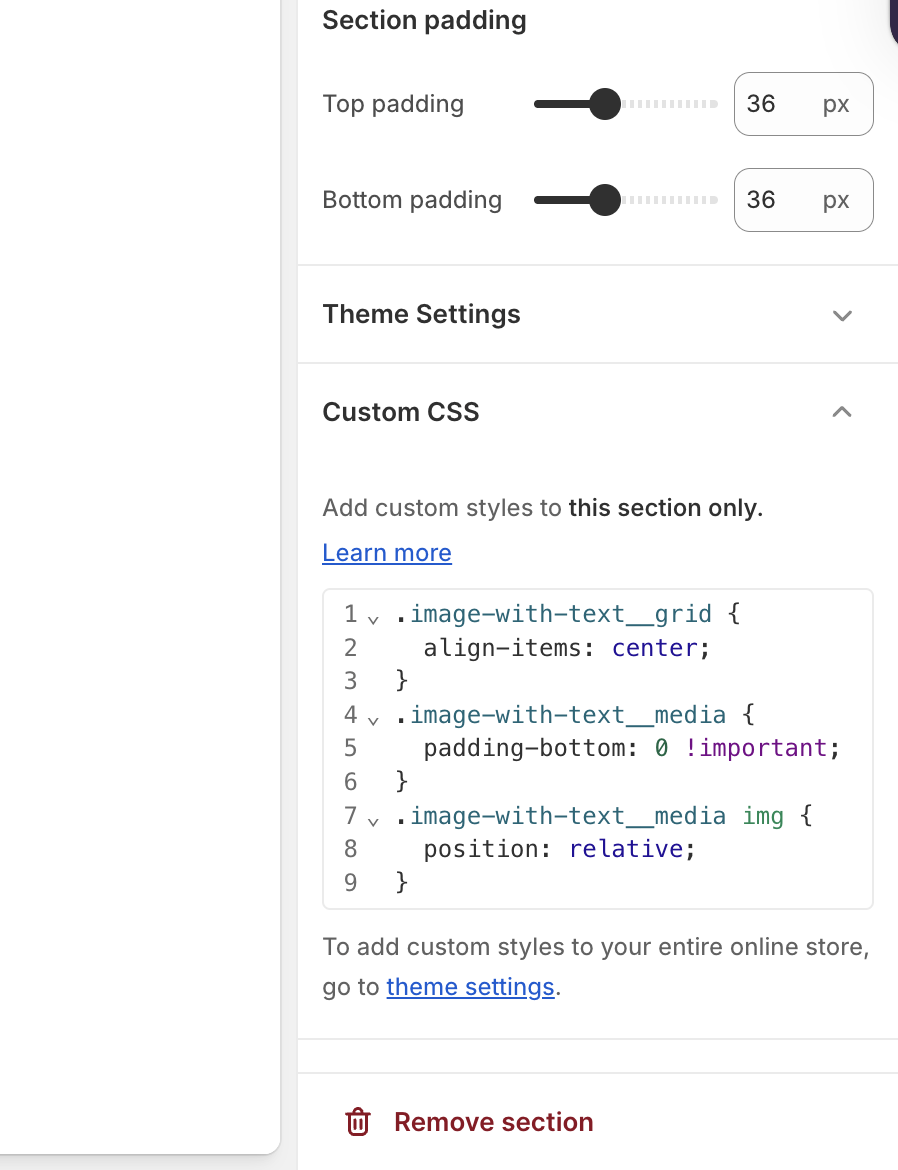Click the Top padding slider handle

click(x=604, y=104)
